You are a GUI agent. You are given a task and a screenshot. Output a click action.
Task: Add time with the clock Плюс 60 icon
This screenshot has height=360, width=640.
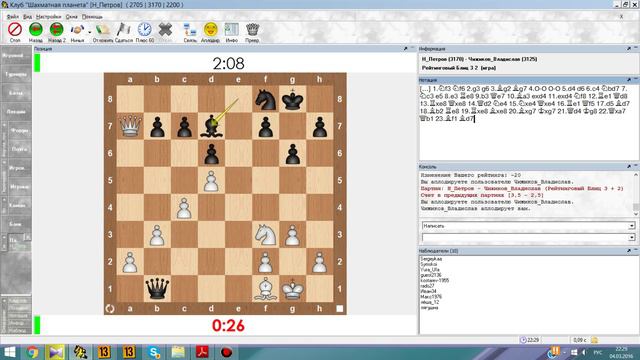(144, 29)
